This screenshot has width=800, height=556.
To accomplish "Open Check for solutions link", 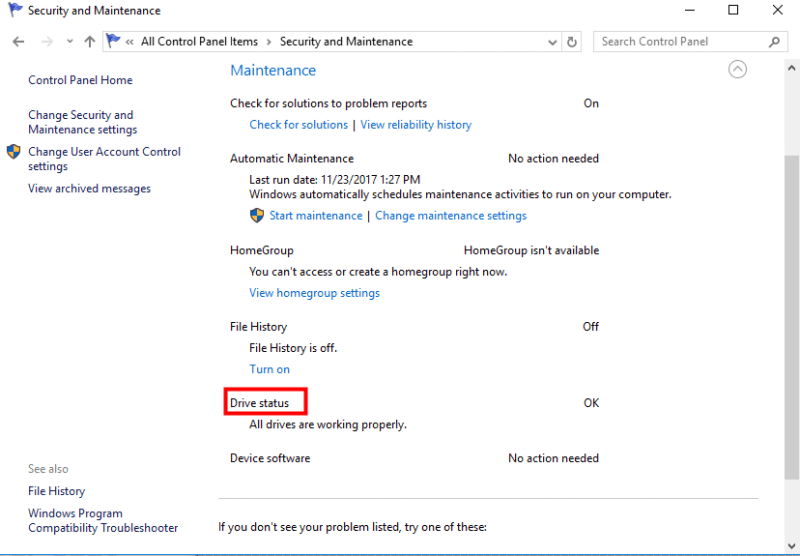I will coord(298,125).
